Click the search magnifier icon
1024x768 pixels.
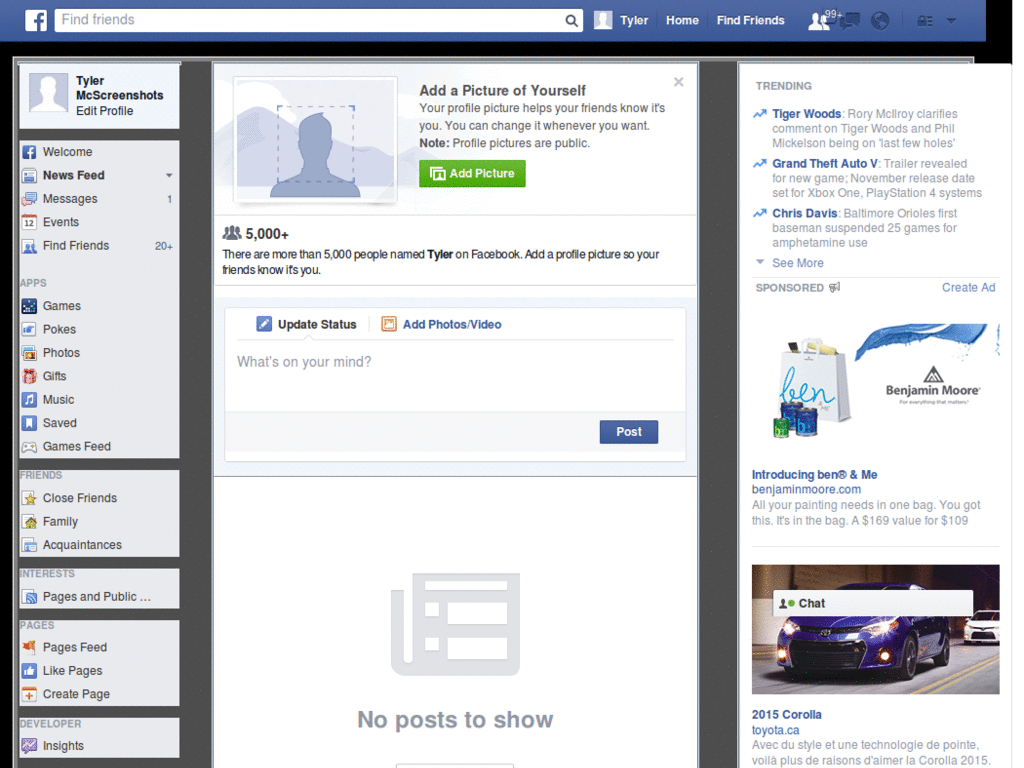tap(571, 20)
